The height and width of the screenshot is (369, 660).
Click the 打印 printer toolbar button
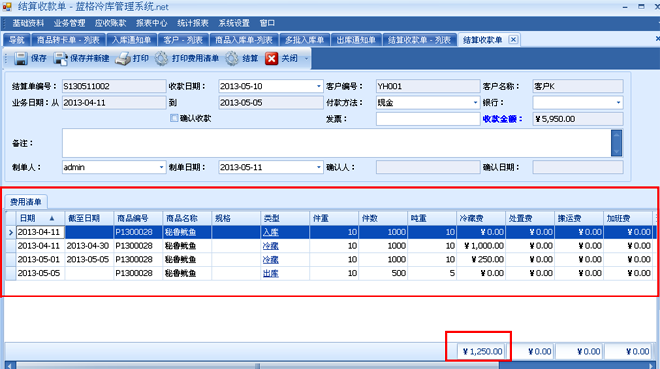pyautogui.click(x=132, y=58)
